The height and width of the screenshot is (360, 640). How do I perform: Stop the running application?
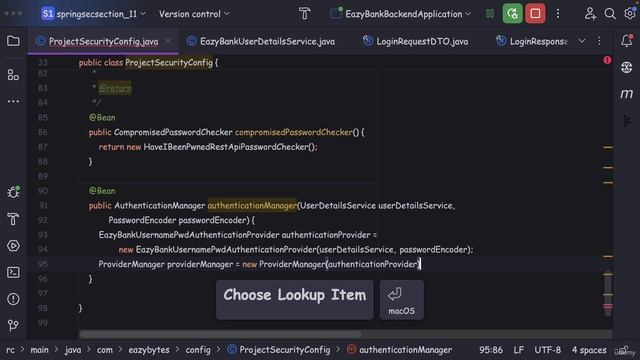[535, 14]
